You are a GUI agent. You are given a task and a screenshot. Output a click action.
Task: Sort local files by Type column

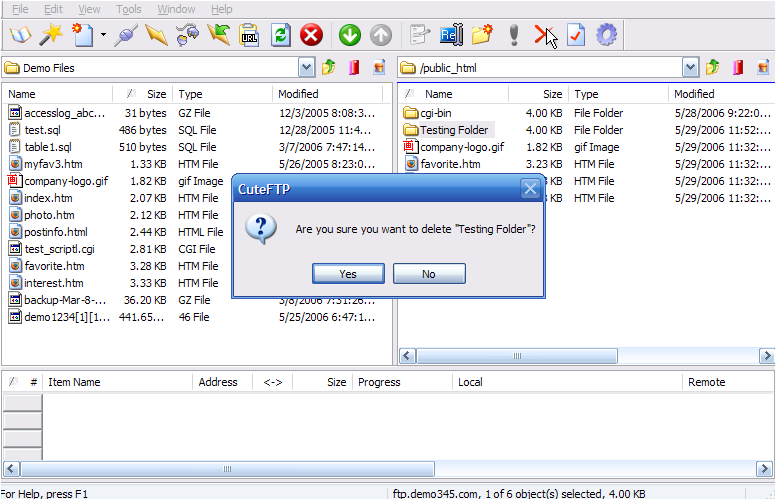point(222,94)
